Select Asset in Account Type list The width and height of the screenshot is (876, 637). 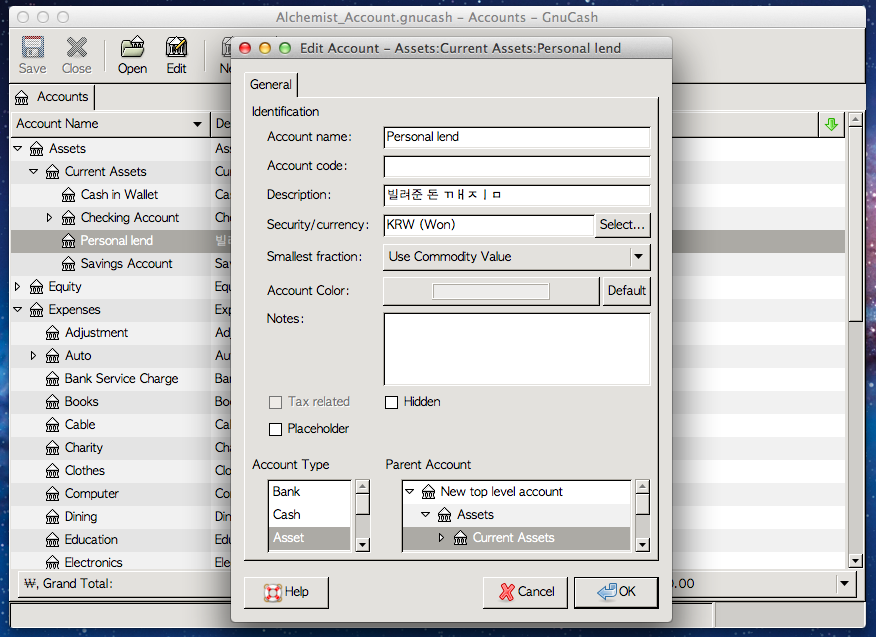(x=310, y=538)
